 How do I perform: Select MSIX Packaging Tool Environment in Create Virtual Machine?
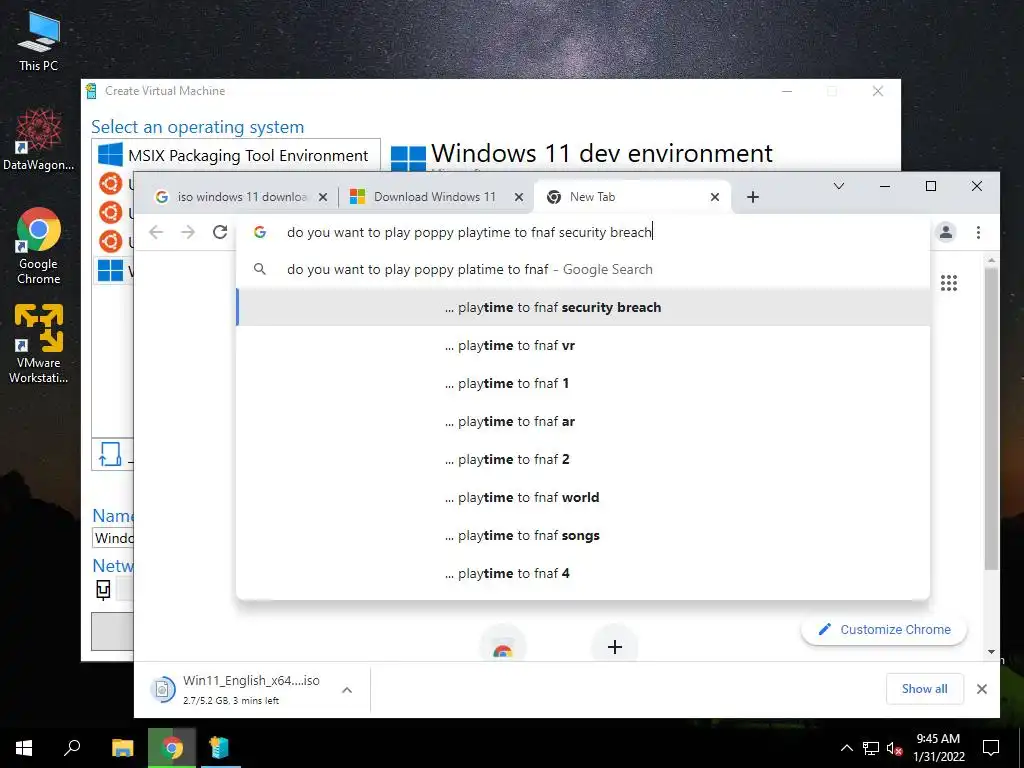tap(235, 155)
